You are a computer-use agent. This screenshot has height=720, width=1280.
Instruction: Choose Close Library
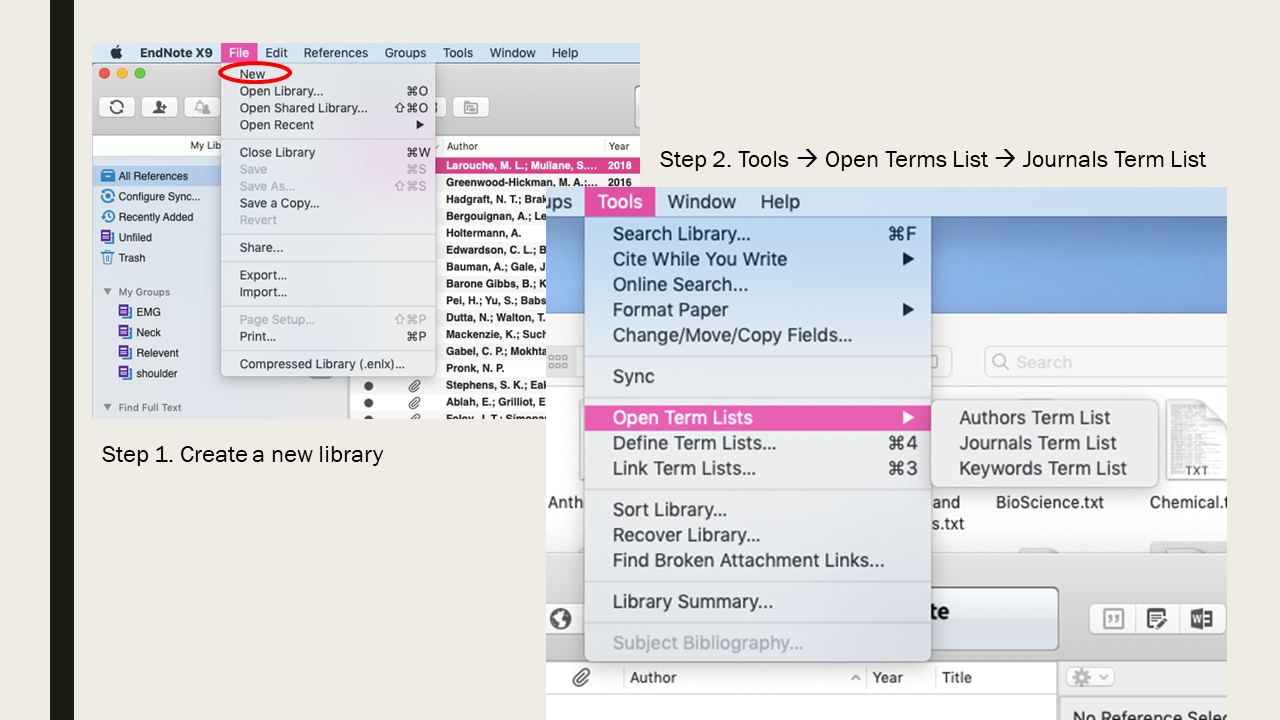coord(328,152)
